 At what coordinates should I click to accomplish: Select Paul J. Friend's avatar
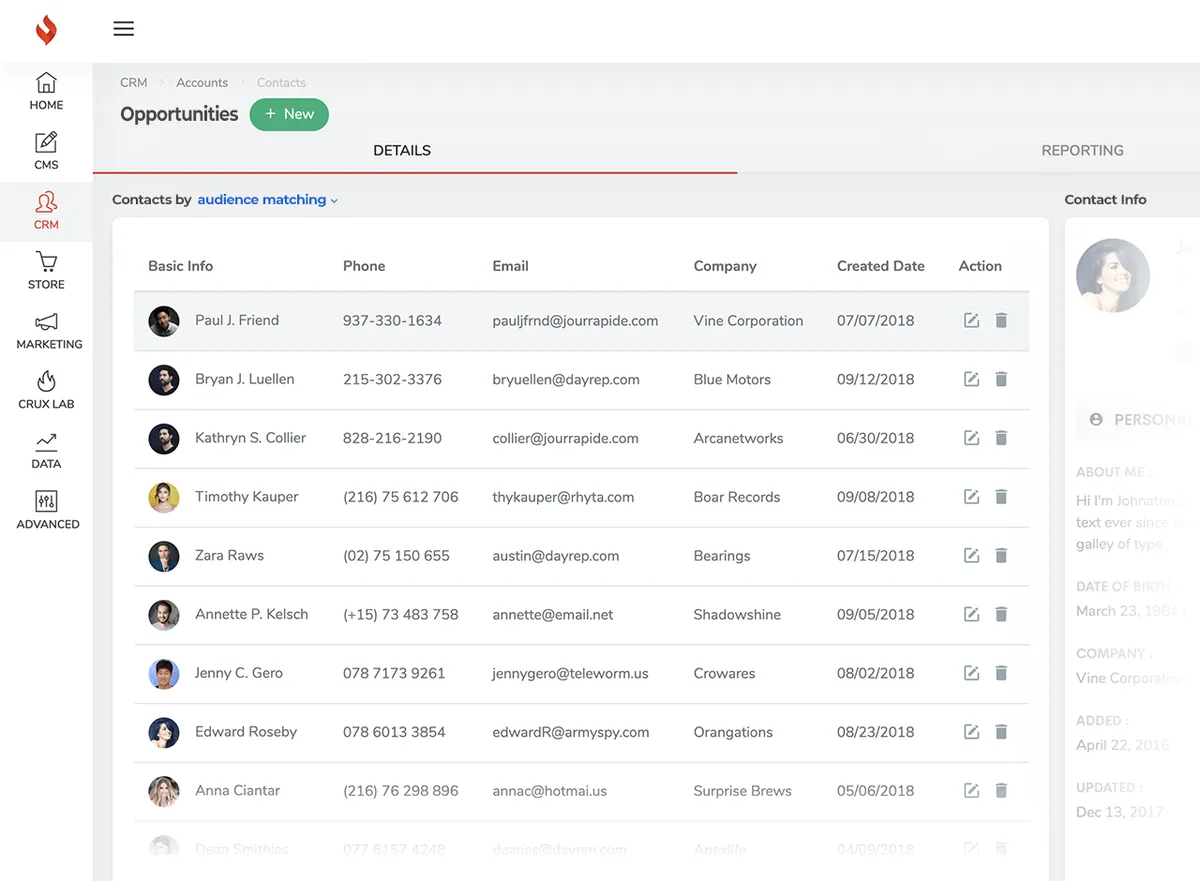point(164,321)
